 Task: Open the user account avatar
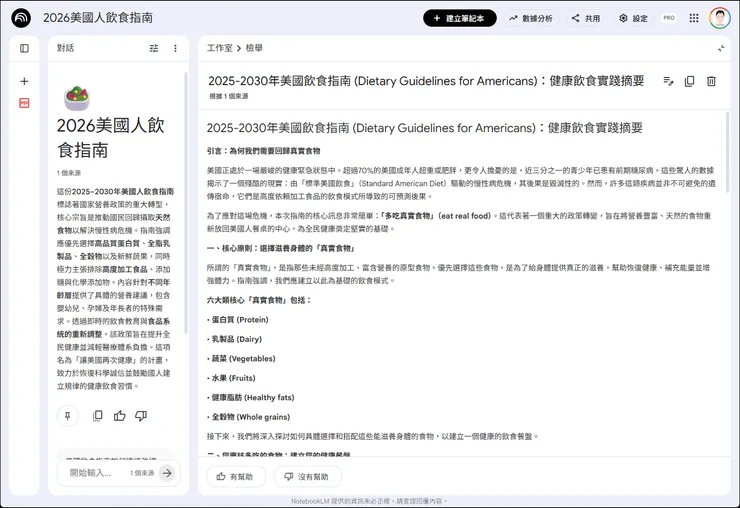719,18
